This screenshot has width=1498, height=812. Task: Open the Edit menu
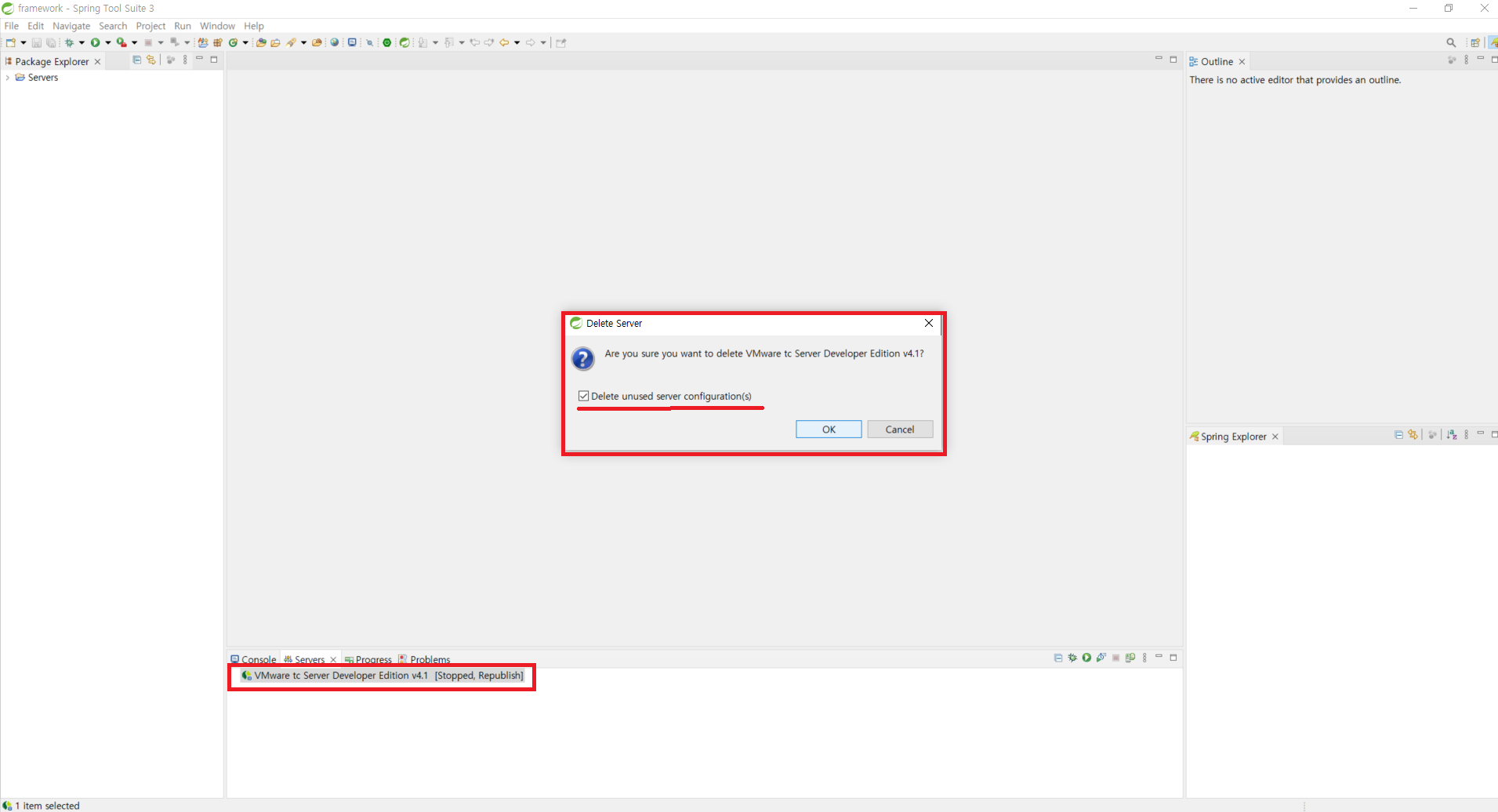pos(35,26)
